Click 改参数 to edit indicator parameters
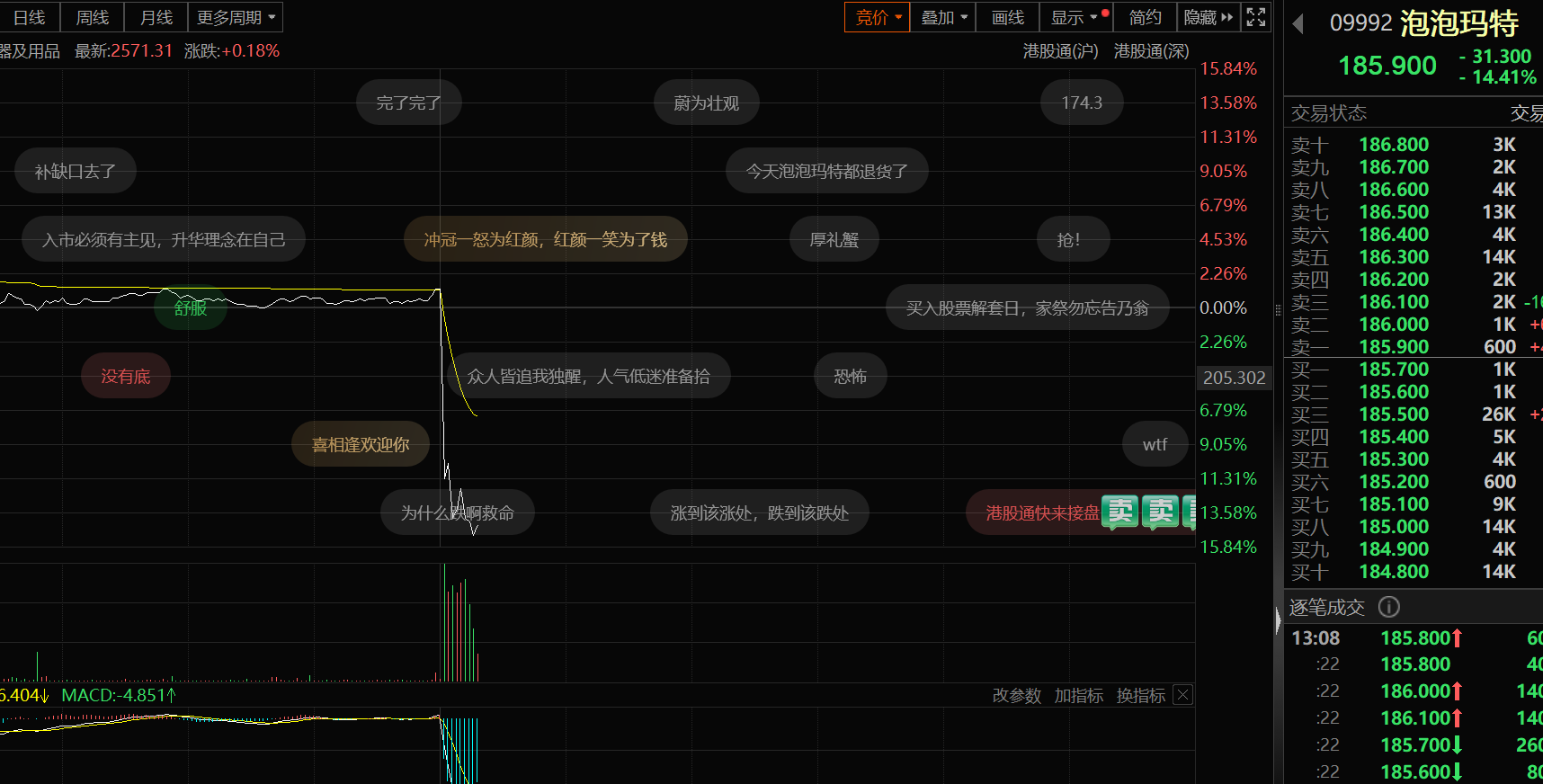 [x=1016, y=695]
